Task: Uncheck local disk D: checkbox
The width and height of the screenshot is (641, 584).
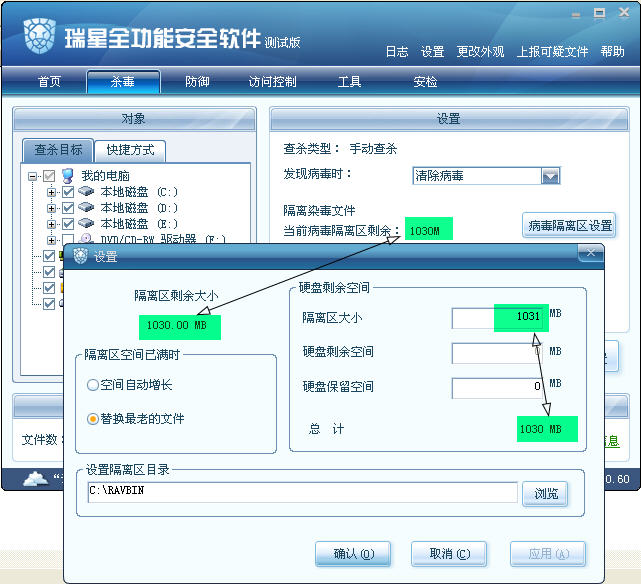Action: (x=68, y=208)
